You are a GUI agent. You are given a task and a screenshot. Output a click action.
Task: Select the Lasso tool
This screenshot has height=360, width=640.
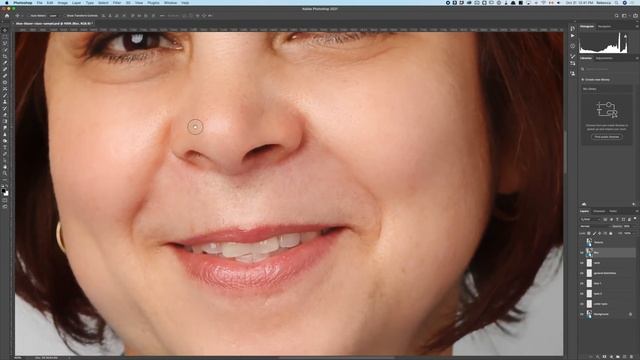click(5, 43)
